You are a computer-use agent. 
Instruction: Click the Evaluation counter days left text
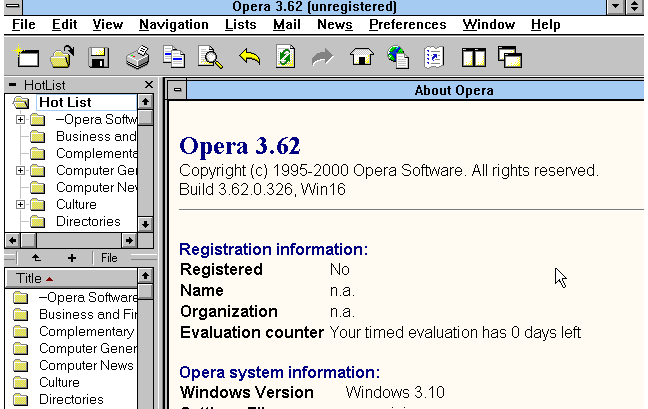coord(455,332)
